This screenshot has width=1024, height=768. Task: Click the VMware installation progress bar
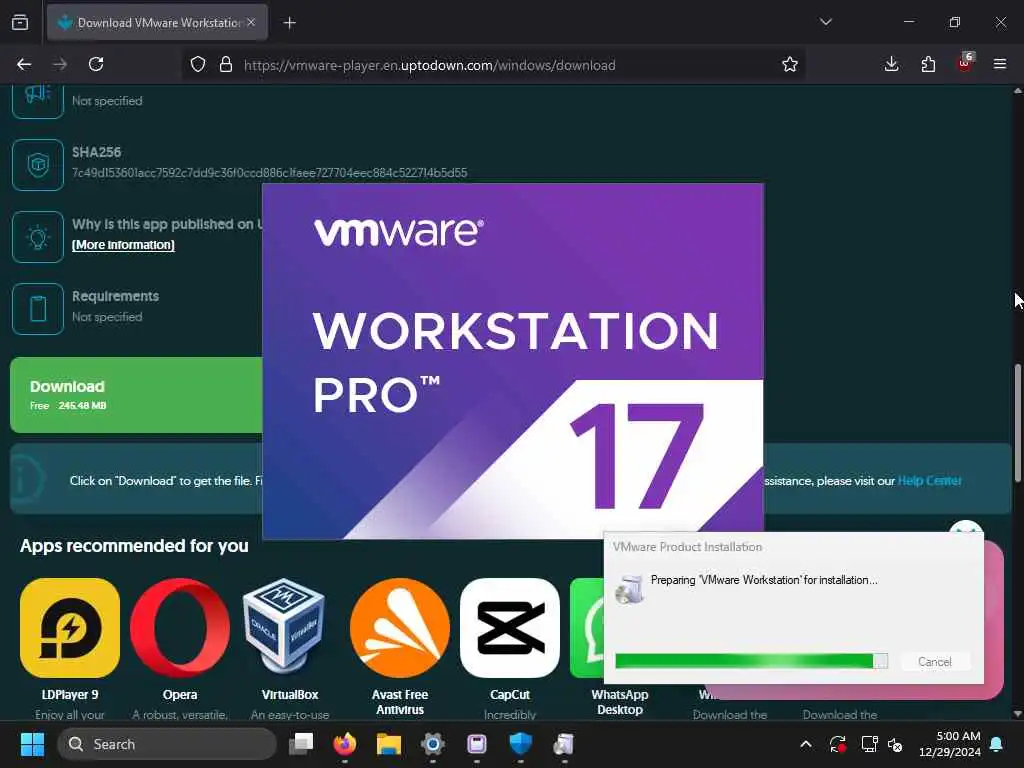coord(751,661)
